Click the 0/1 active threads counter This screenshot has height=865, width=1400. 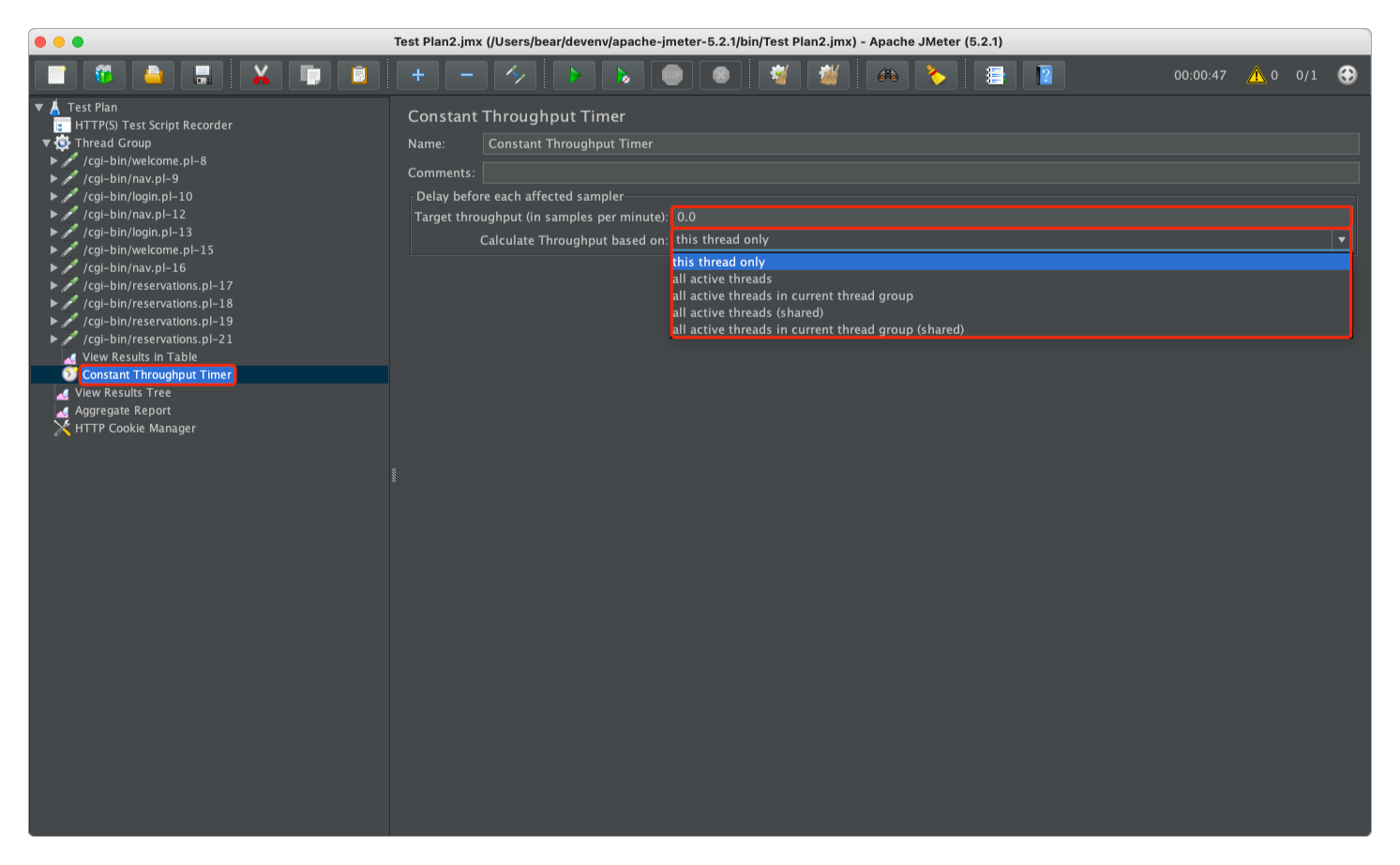click(1306, 75)
